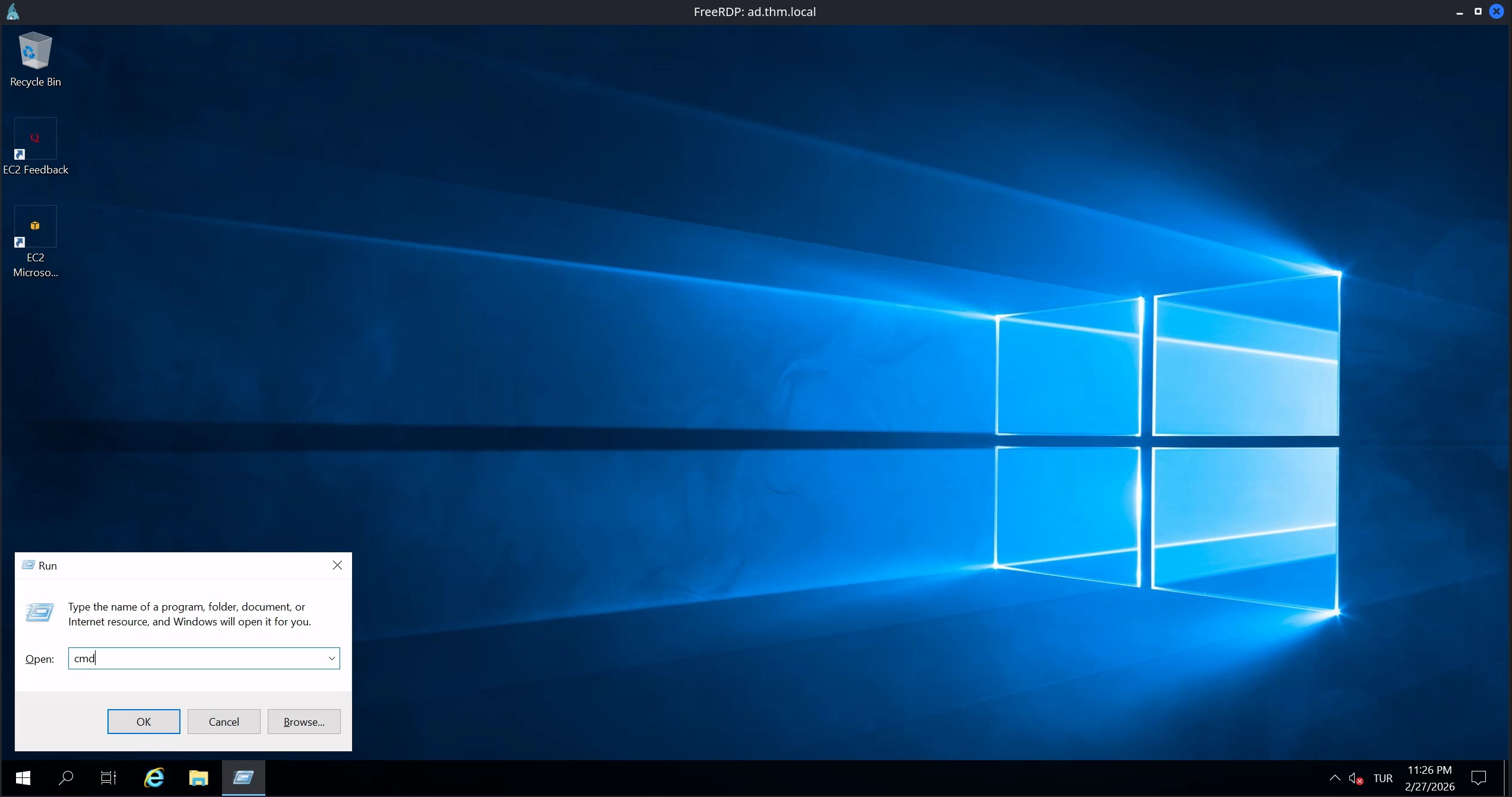Click Cancel in the Run dialog

pyautogui.click(x=224, y=722)
